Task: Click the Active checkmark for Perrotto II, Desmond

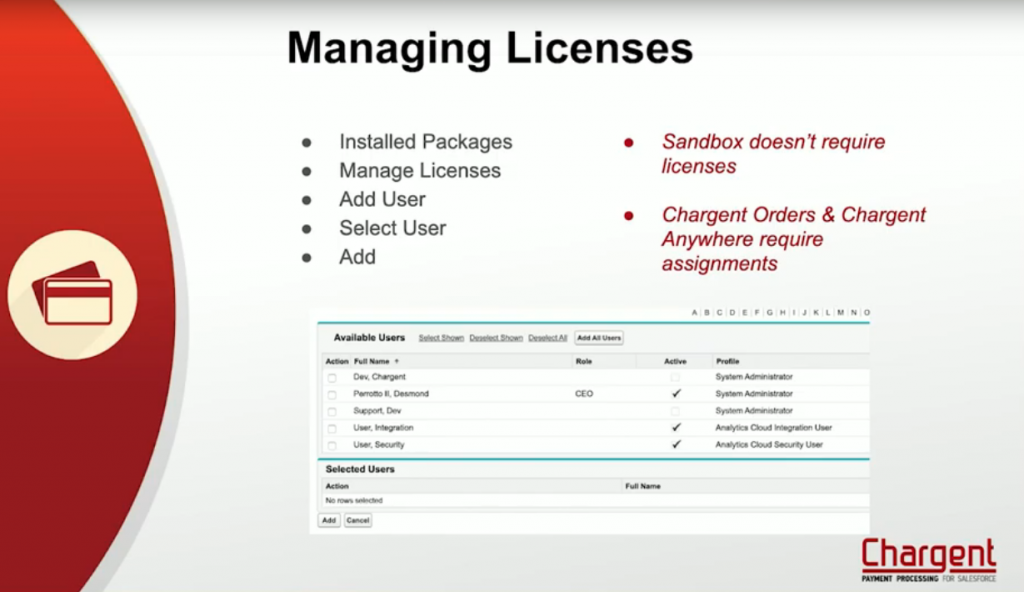Action: [676, 394]
